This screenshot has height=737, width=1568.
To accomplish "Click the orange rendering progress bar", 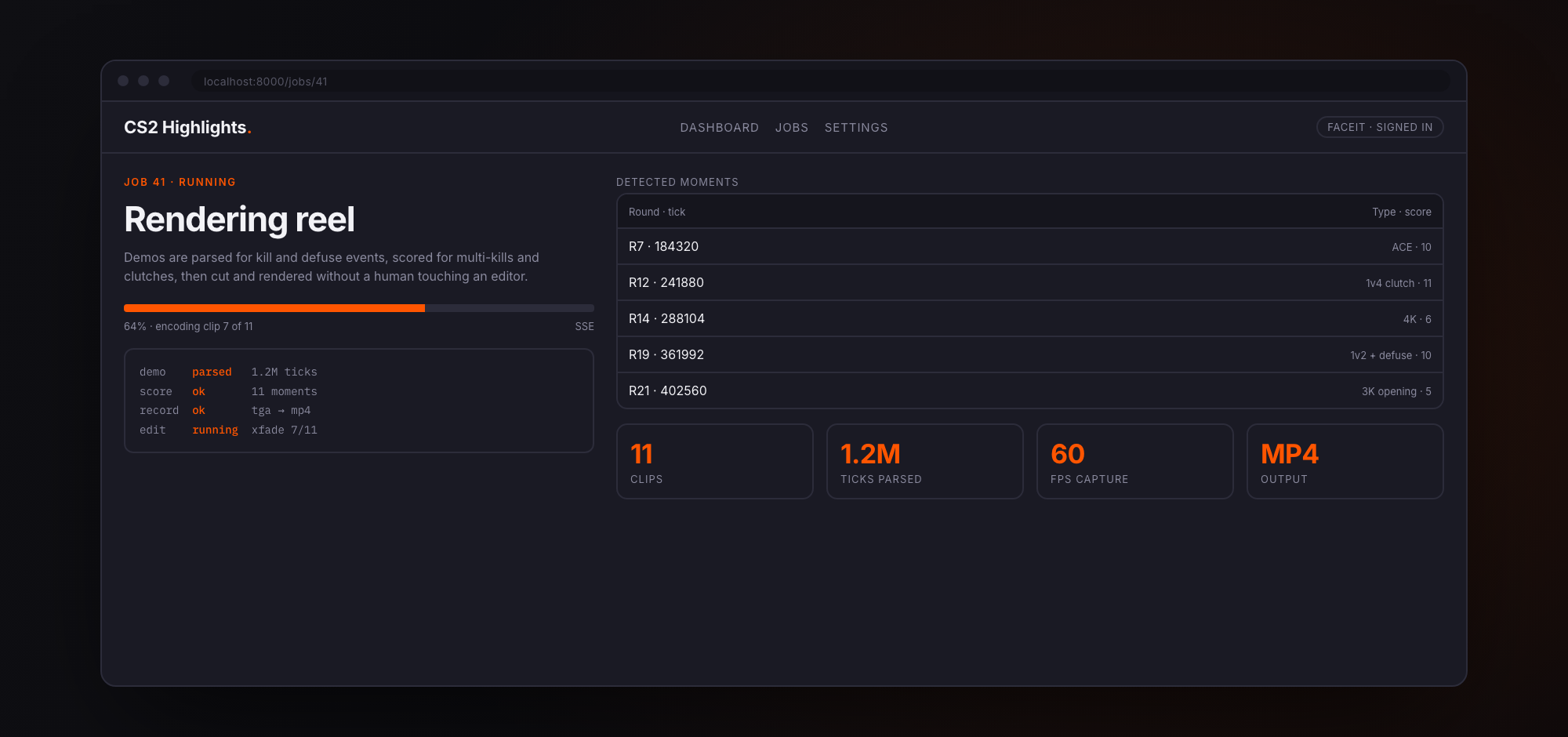I will tap(359, 308).
